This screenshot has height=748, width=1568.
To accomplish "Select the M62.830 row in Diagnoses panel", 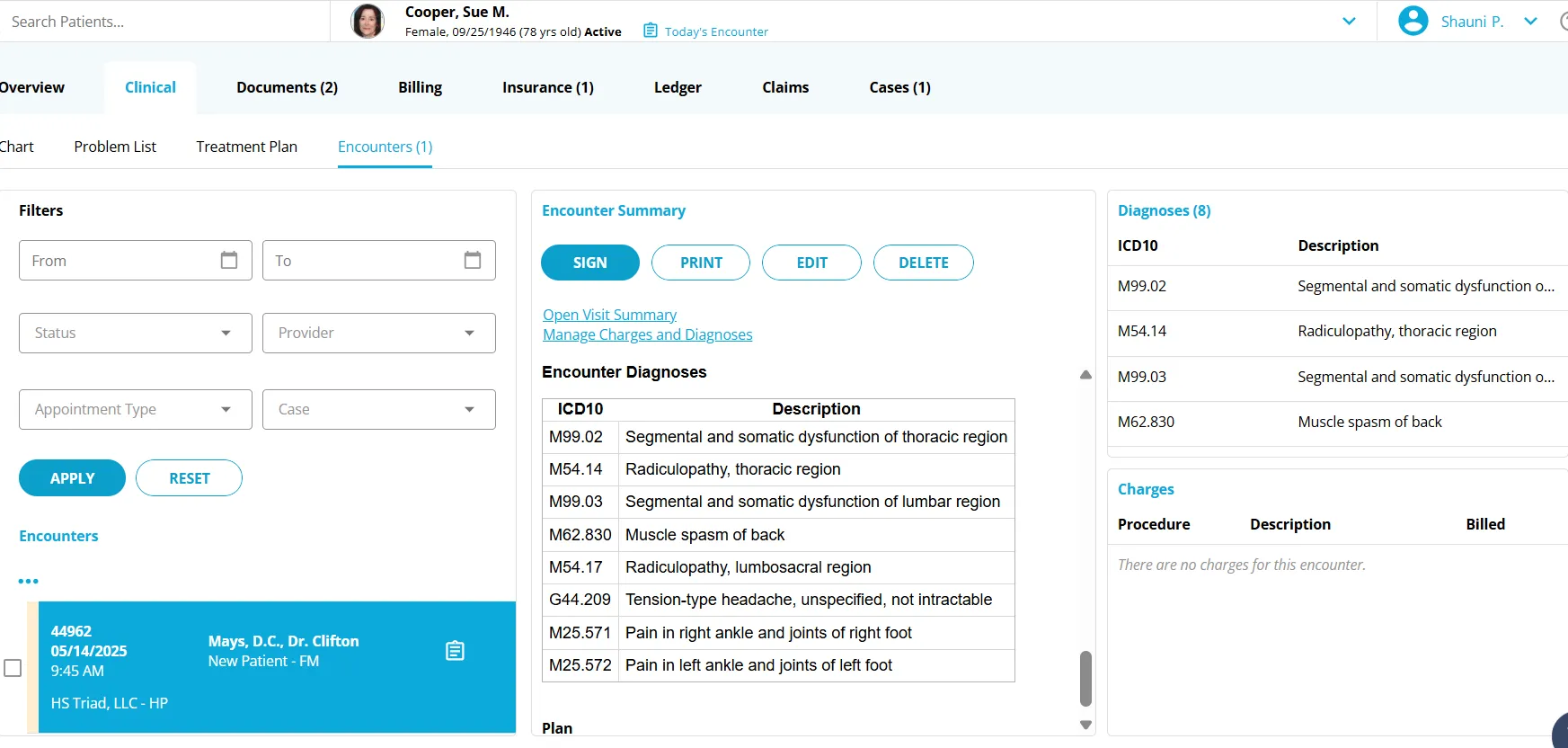I will 1339,422.
